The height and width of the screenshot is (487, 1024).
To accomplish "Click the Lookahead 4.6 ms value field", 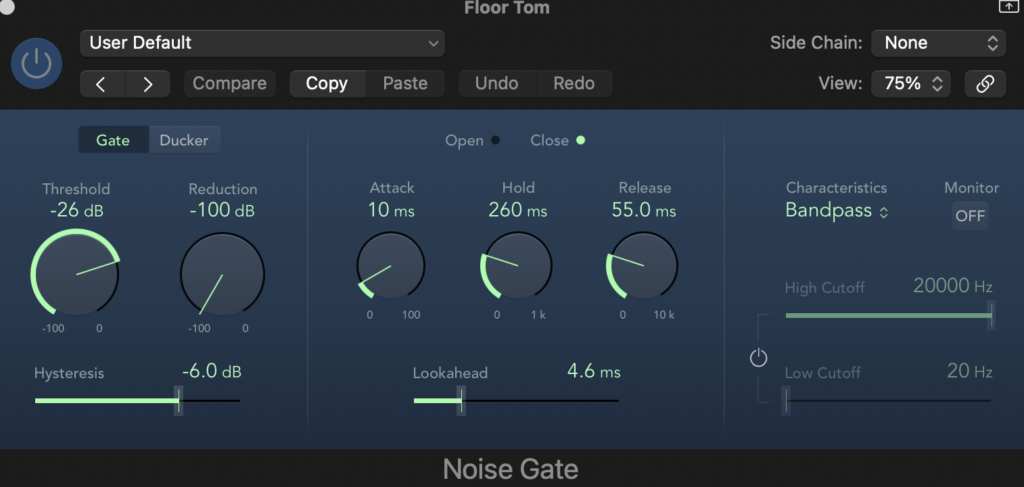I will (x=593, y=372).
